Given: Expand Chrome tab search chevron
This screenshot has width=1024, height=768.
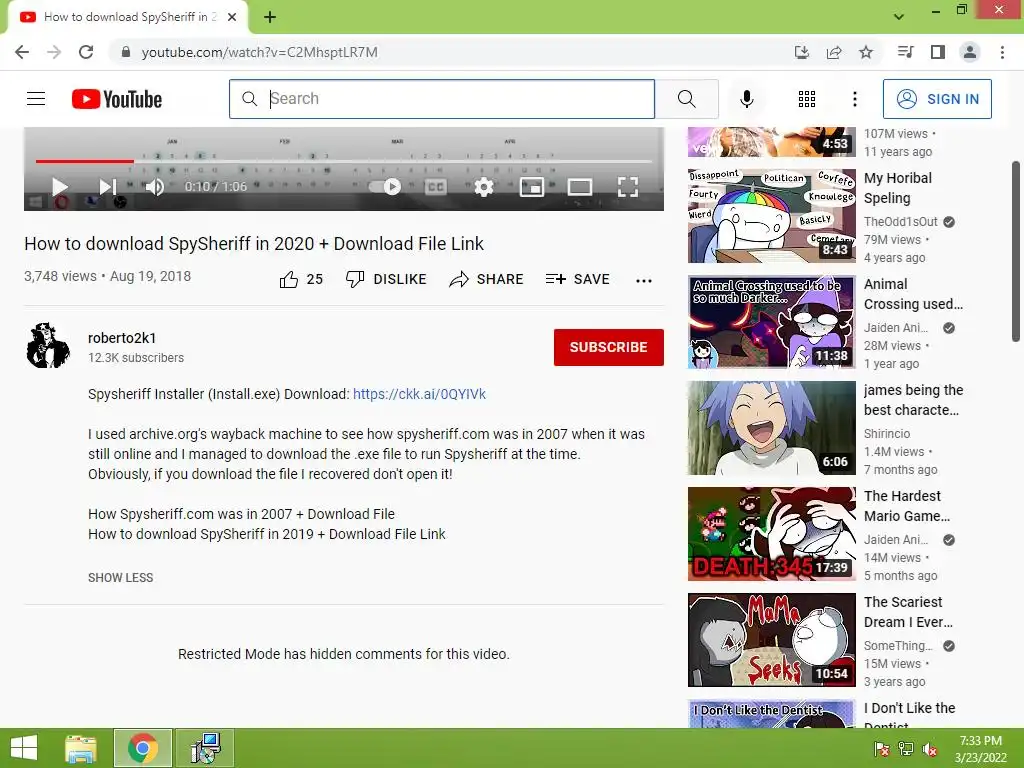Looking at the screenshot, I should tap(899, 16).
